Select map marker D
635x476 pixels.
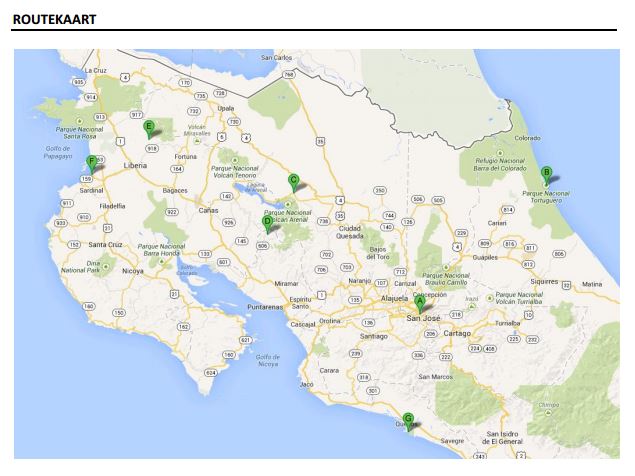[x=267, y=224]
